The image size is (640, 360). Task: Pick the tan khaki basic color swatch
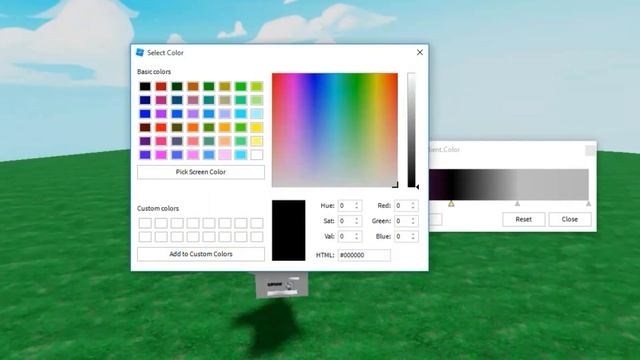[x=225, y=100]
